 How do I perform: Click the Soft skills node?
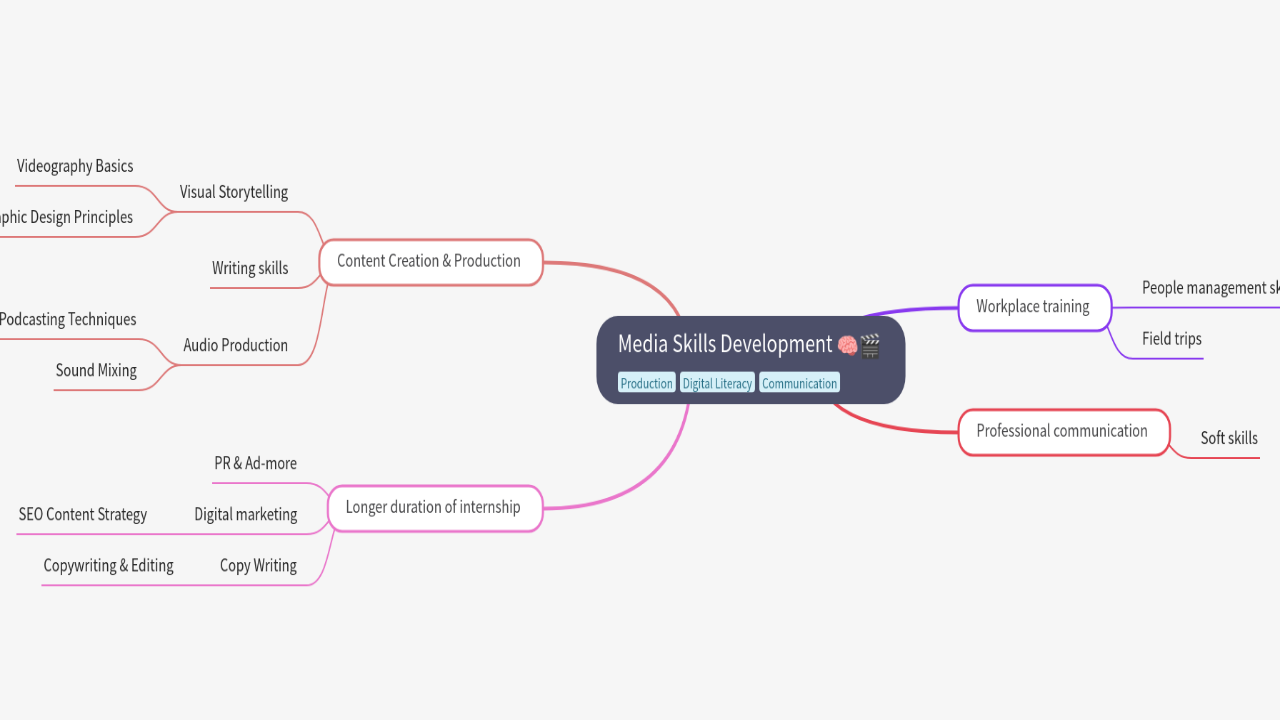point(1229,438)
